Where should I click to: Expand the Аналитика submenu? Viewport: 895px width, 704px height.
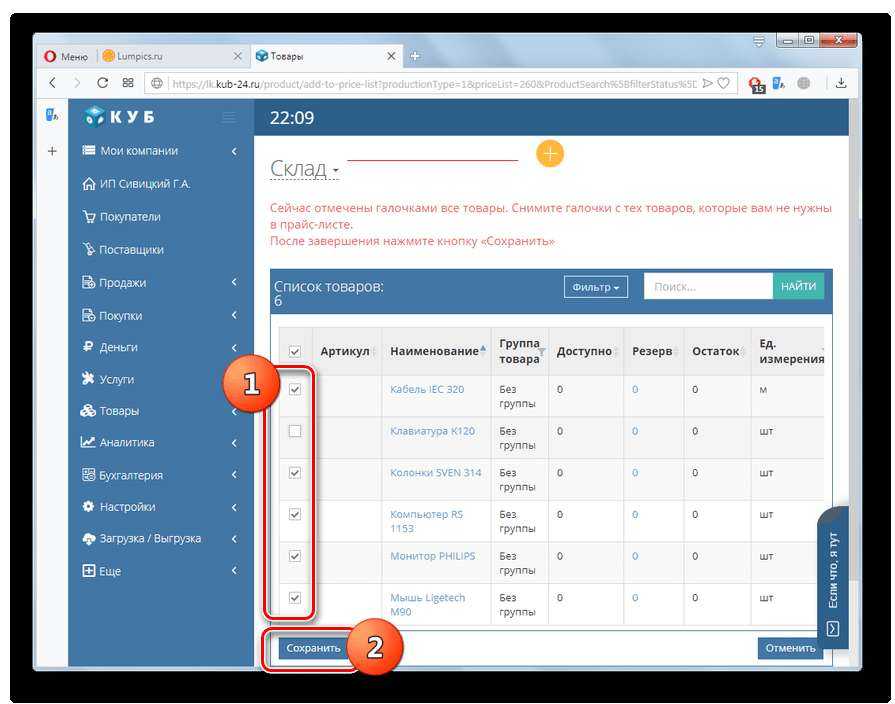click(x=234, y=442)
